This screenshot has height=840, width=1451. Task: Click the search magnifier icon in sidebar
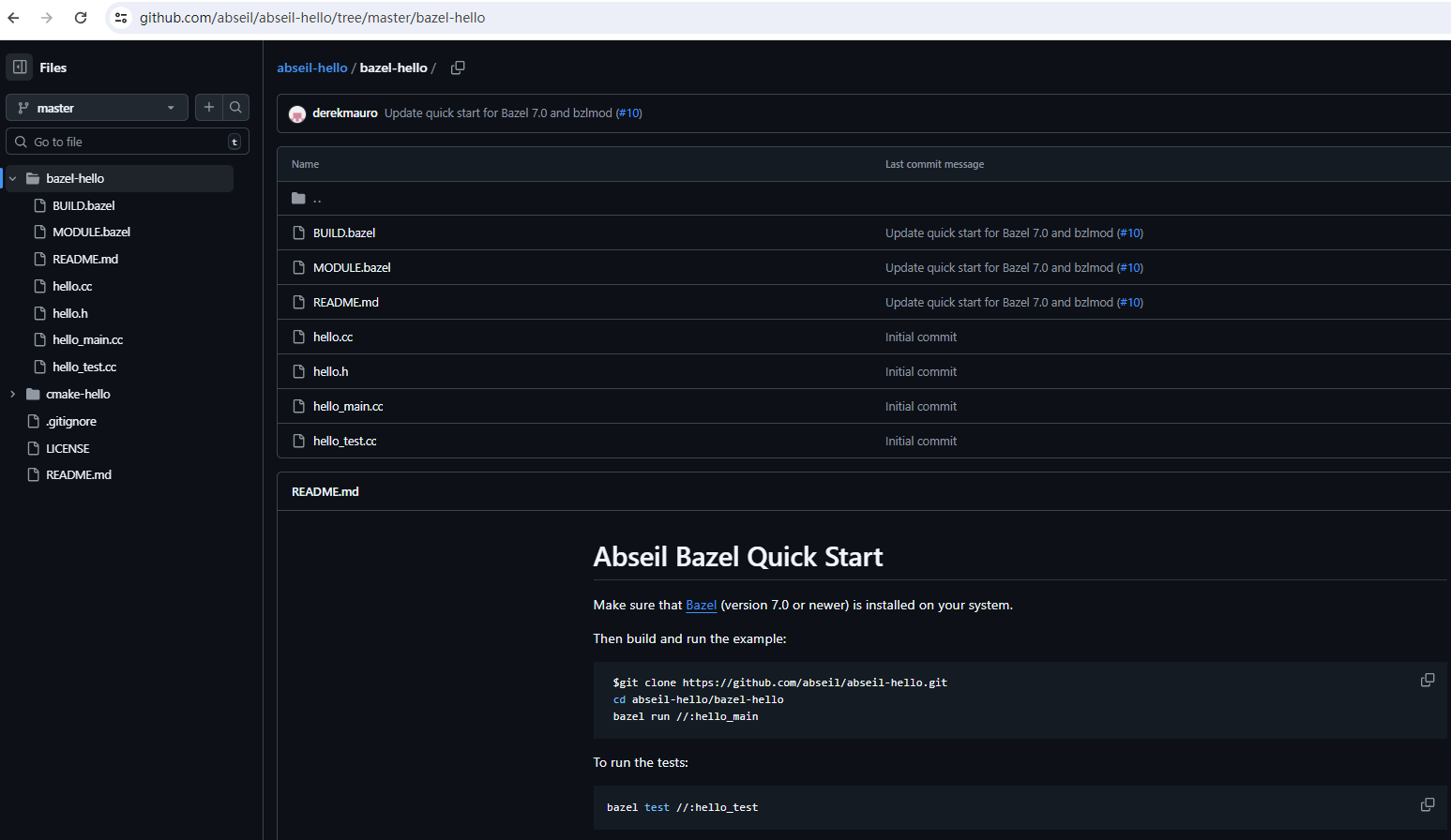tap(235, 108)
